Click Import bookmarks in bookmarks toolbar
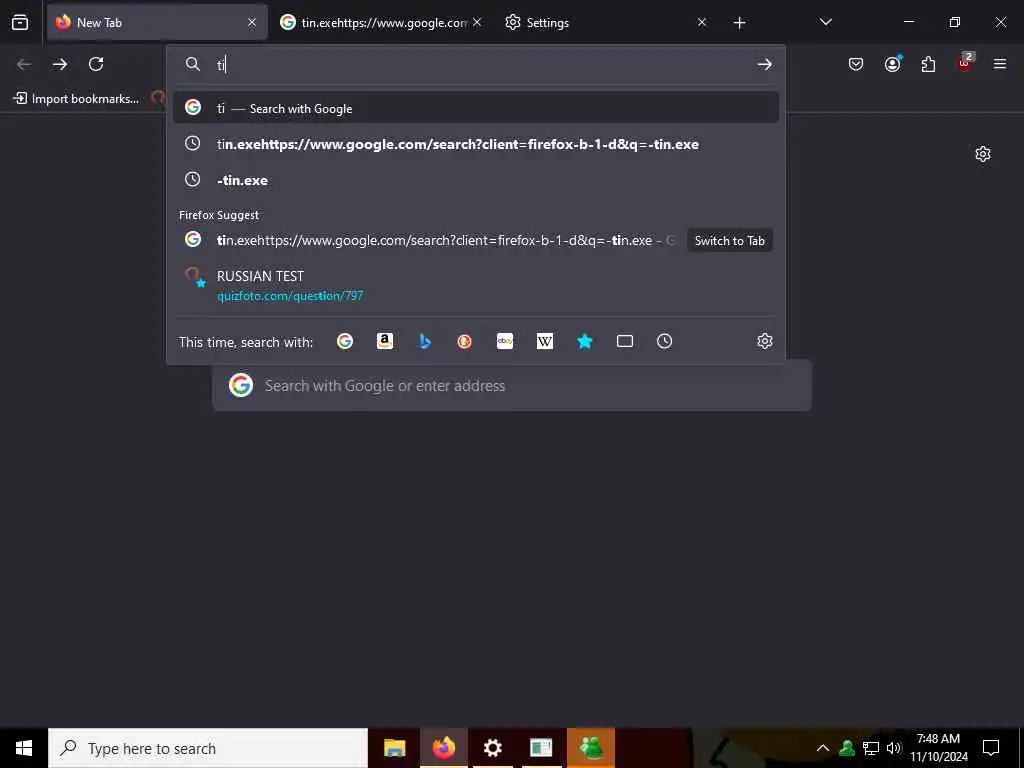 [76, 99]
